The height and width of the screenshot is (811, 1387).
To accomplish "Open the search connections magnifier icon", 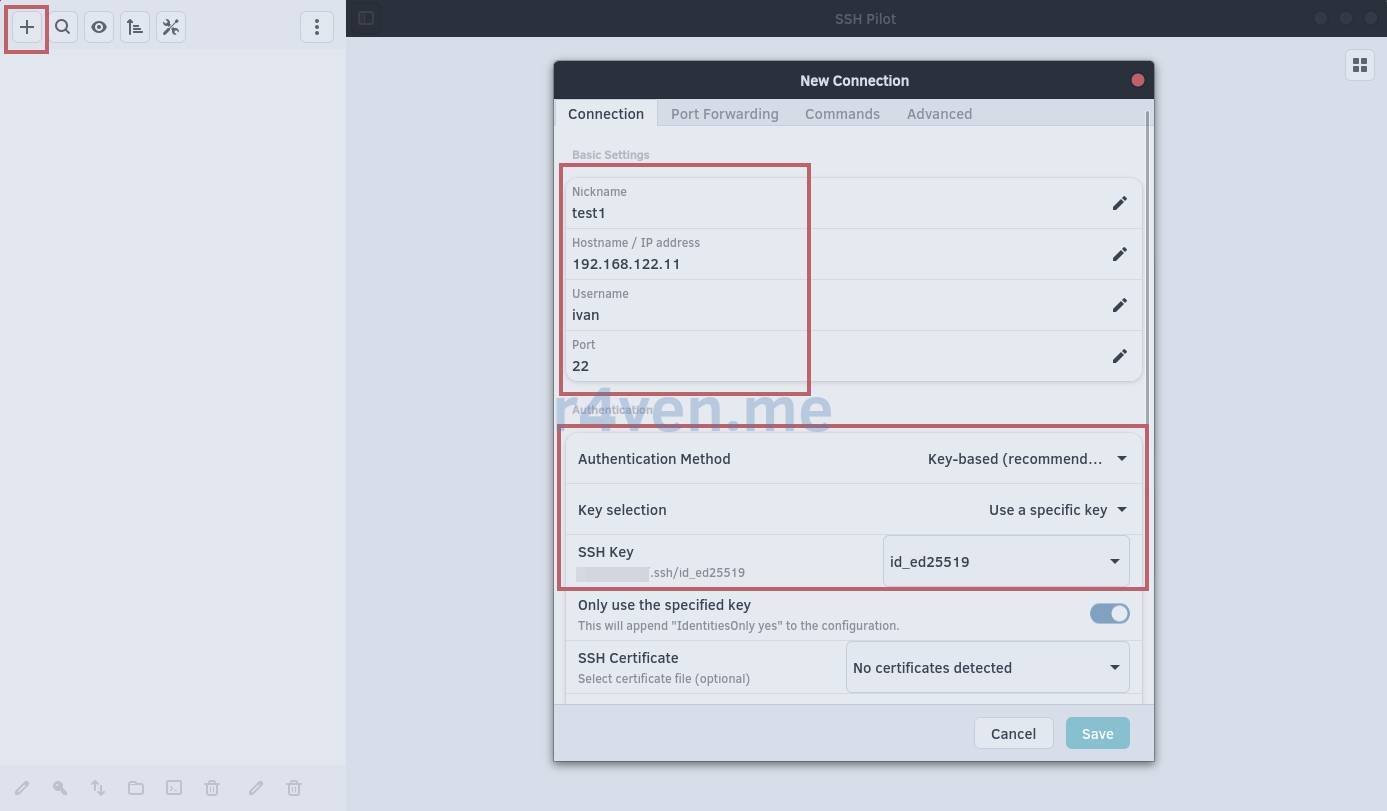I will (63, 27).
